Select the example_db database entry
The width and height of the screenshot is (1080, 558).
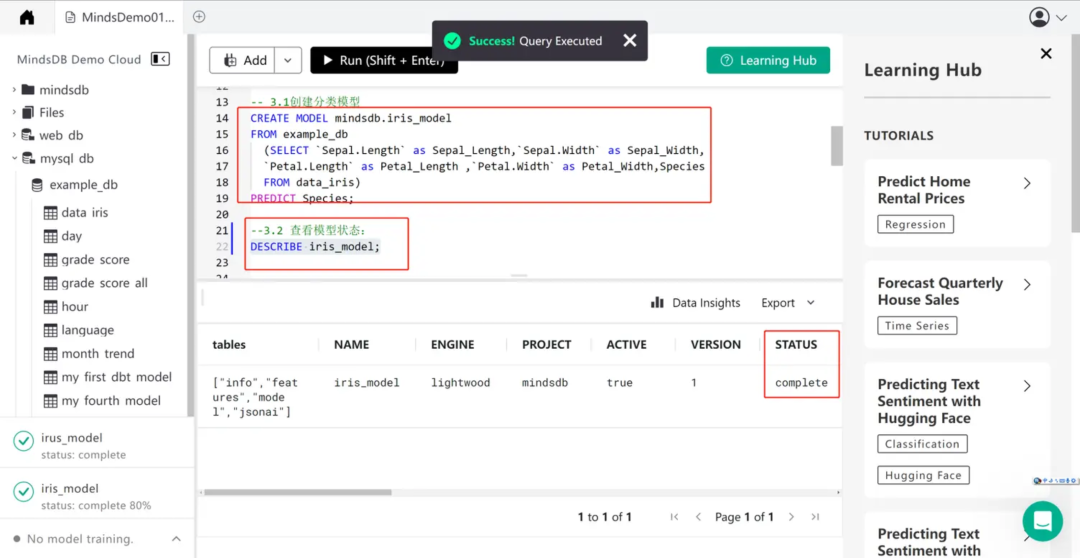(x=83, y=185)
